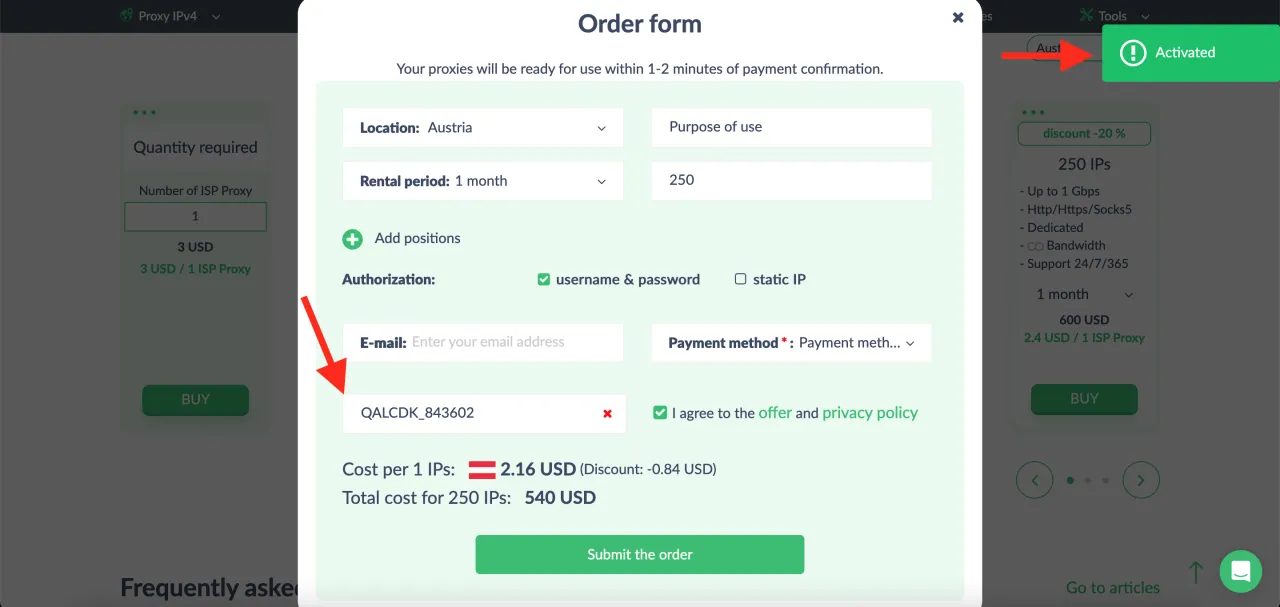Click the green plus Add positions icon
The image size is (1280, 607).
click(352, 239)
